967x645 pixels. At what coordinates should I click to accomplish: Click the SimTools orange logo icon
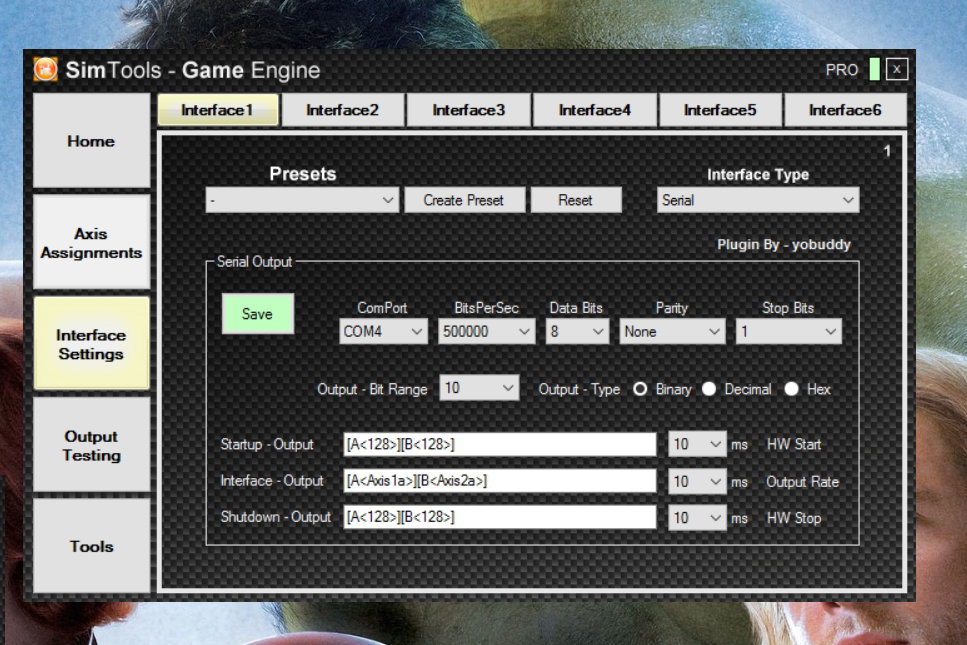[x=46, y=69]
